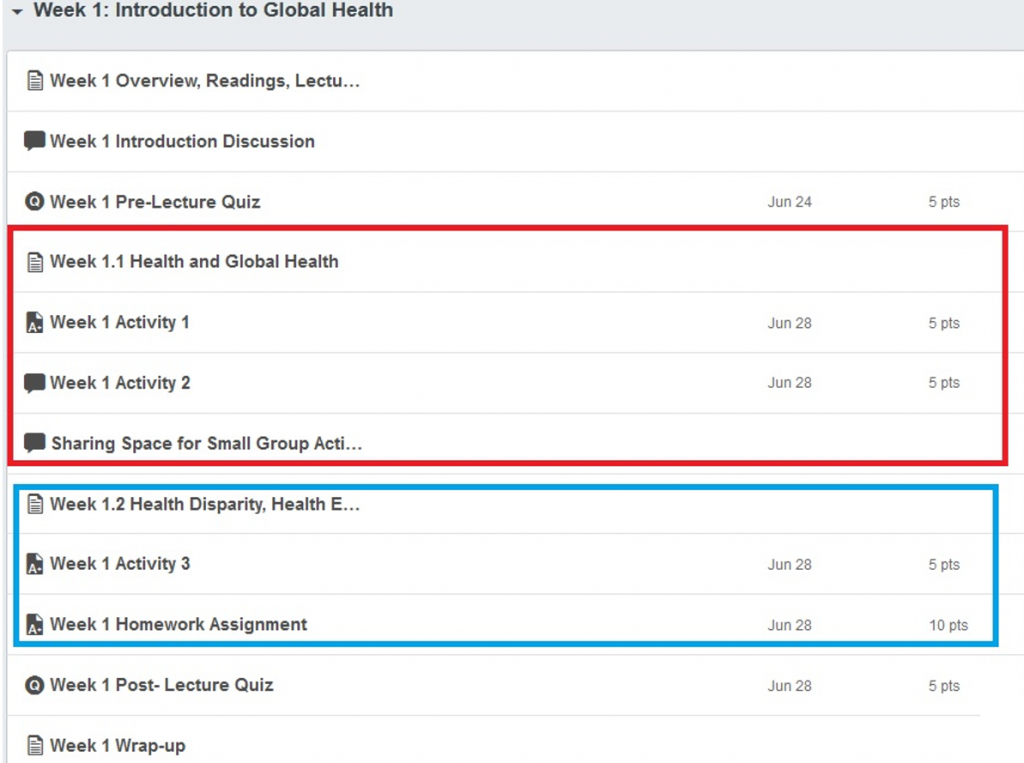Open Week 1 Activity 3 assignment
The height and width of the screenshot is (763, 1024).
click(120, 564)
